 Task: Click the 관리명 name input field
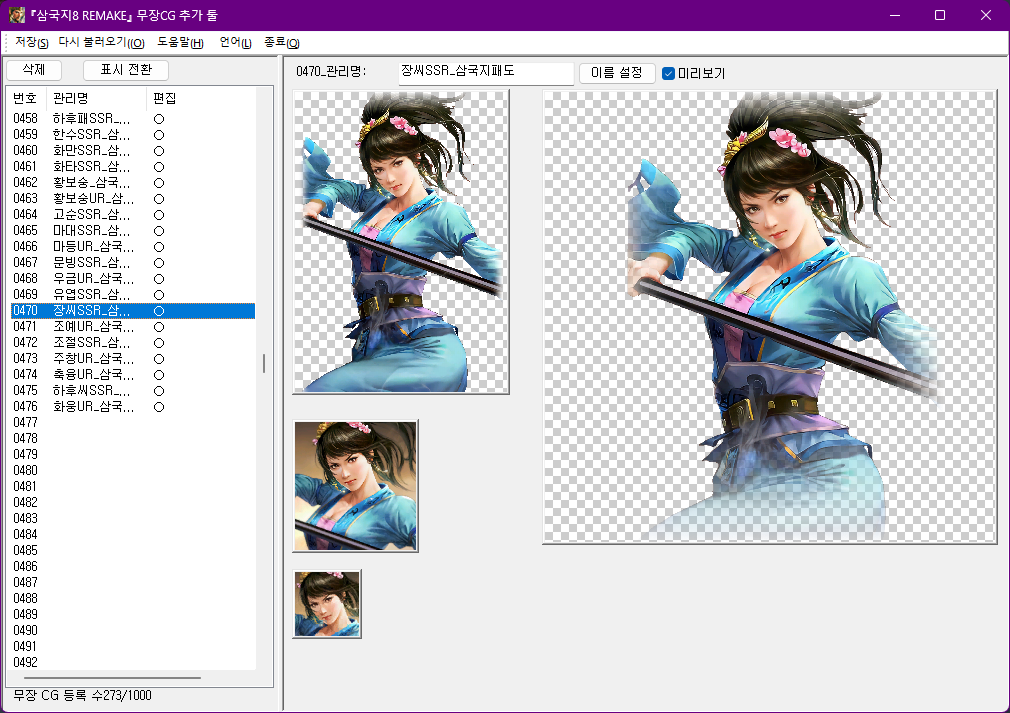tap(486, 73)
